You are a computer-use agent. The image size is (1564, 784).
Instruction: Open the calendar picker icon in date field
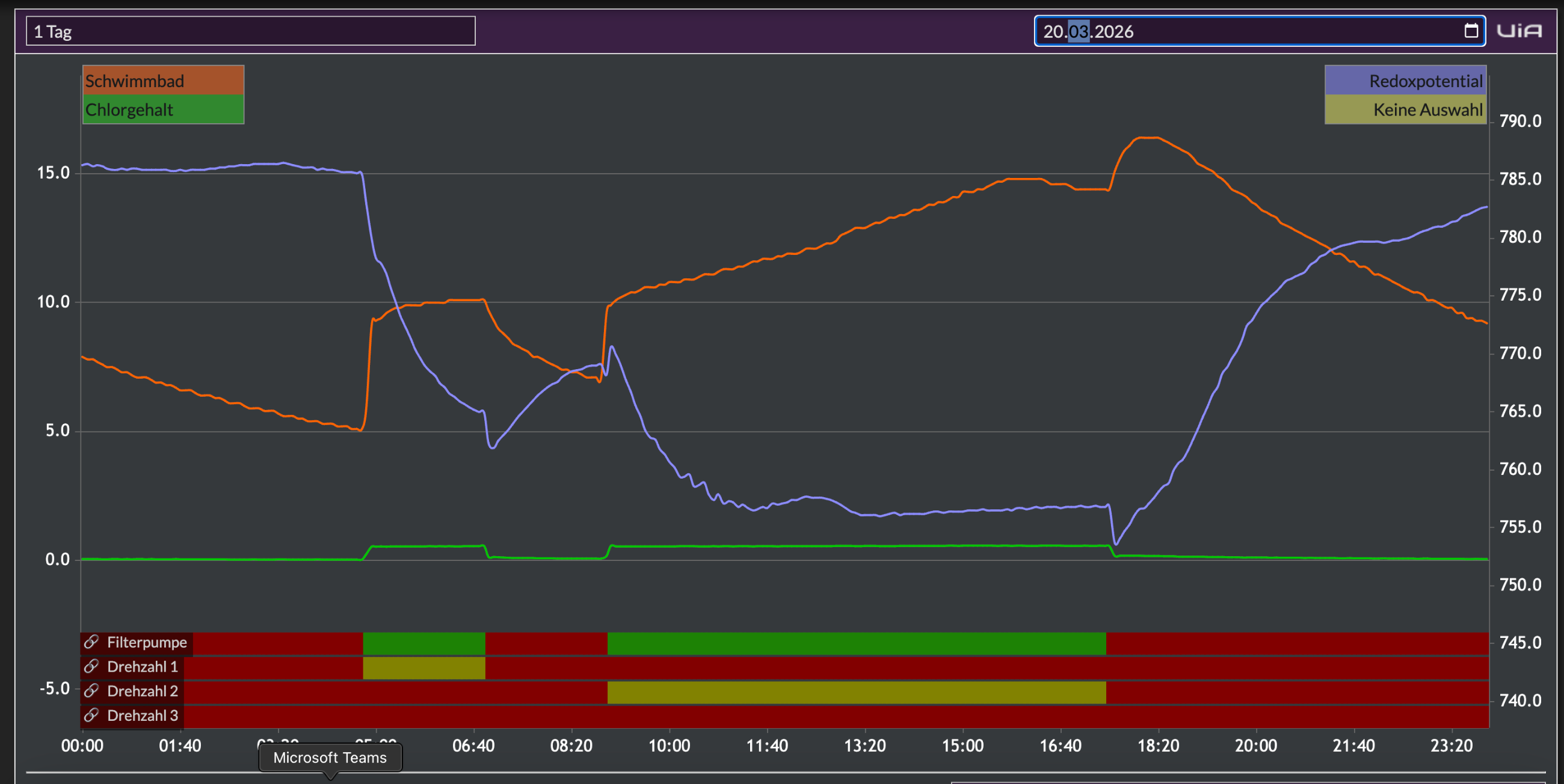[x=1471, y=31]
